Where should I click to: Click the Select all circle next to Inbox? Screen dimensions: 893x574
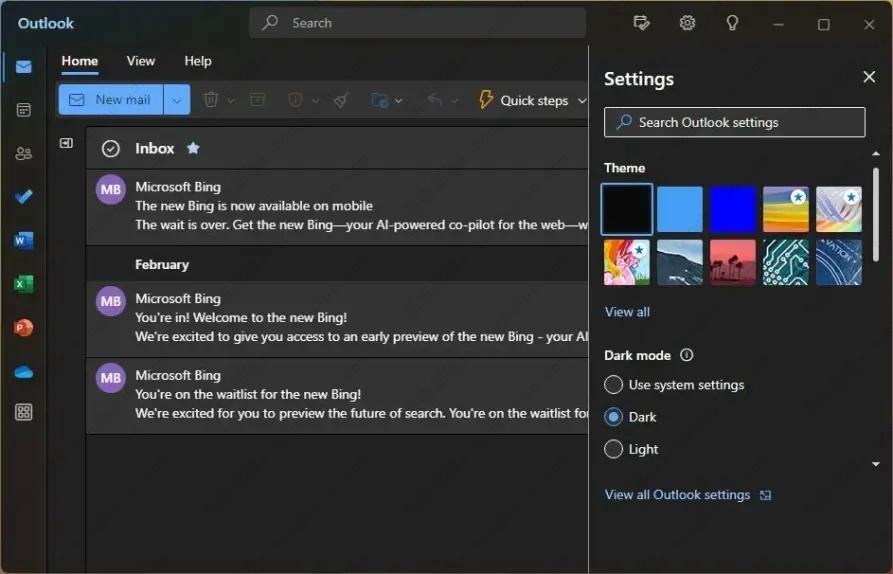[110, 149]
